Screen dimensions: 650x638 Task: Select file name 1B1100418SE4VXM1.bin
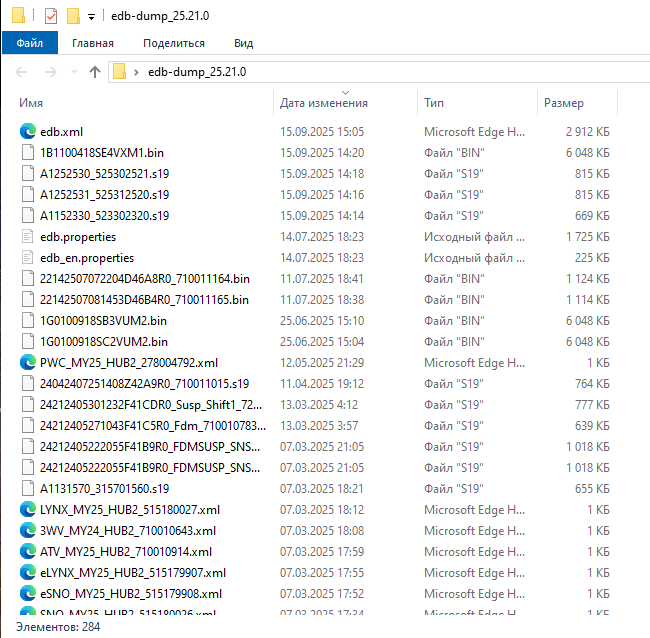click(x=102, y=153)
